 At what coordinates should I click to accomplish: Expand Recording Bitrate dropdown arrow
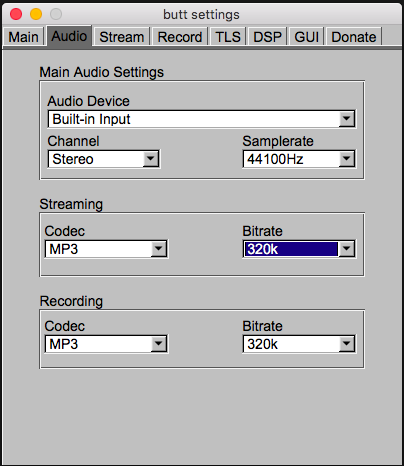[347, 344]
